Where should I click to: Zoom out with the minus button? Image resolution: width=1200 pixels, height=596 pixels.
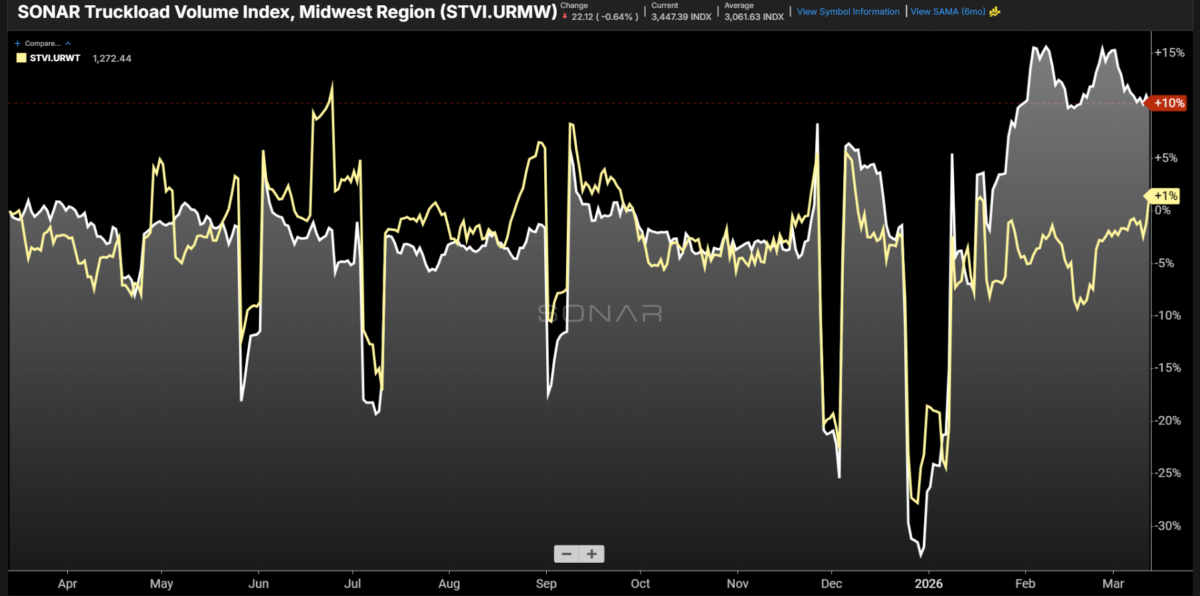567,554
